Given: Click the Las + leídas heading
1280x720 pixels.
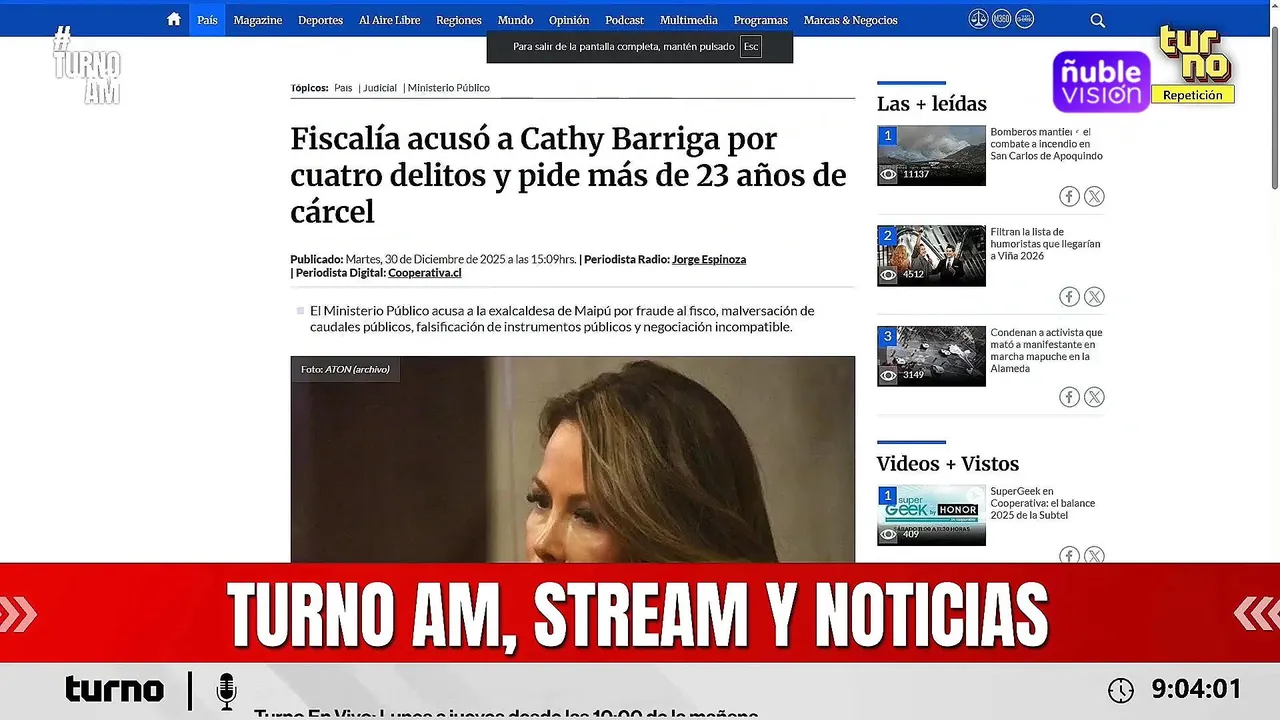Looking at the screenshot, I should tap(932, 104).
